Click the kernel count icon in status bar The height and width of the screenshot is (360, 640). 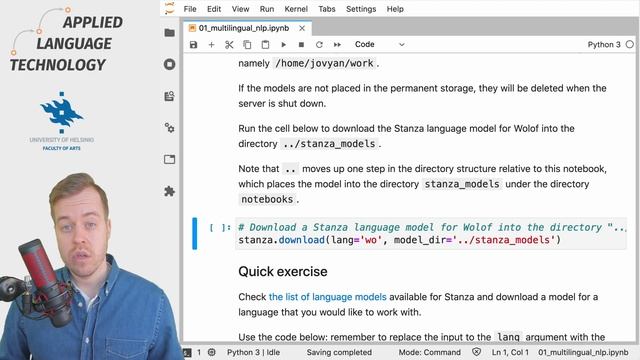(212, 352)
